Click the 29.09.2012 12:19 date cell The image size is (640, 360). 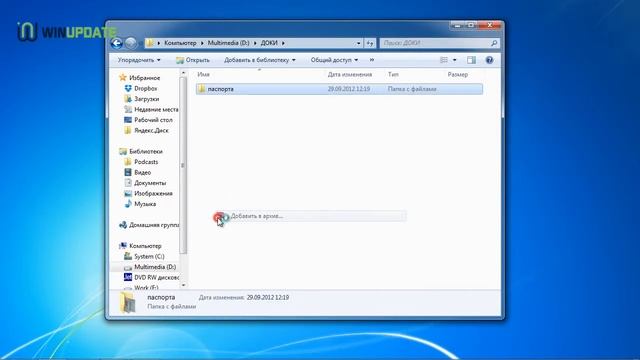point(349,89)
